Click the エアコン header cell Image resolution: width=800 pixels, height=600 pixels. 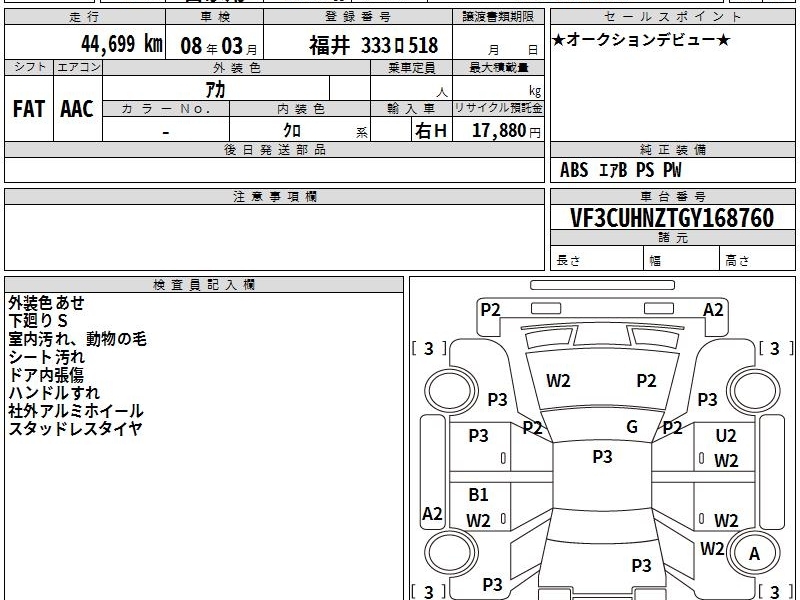click(78, 67)
